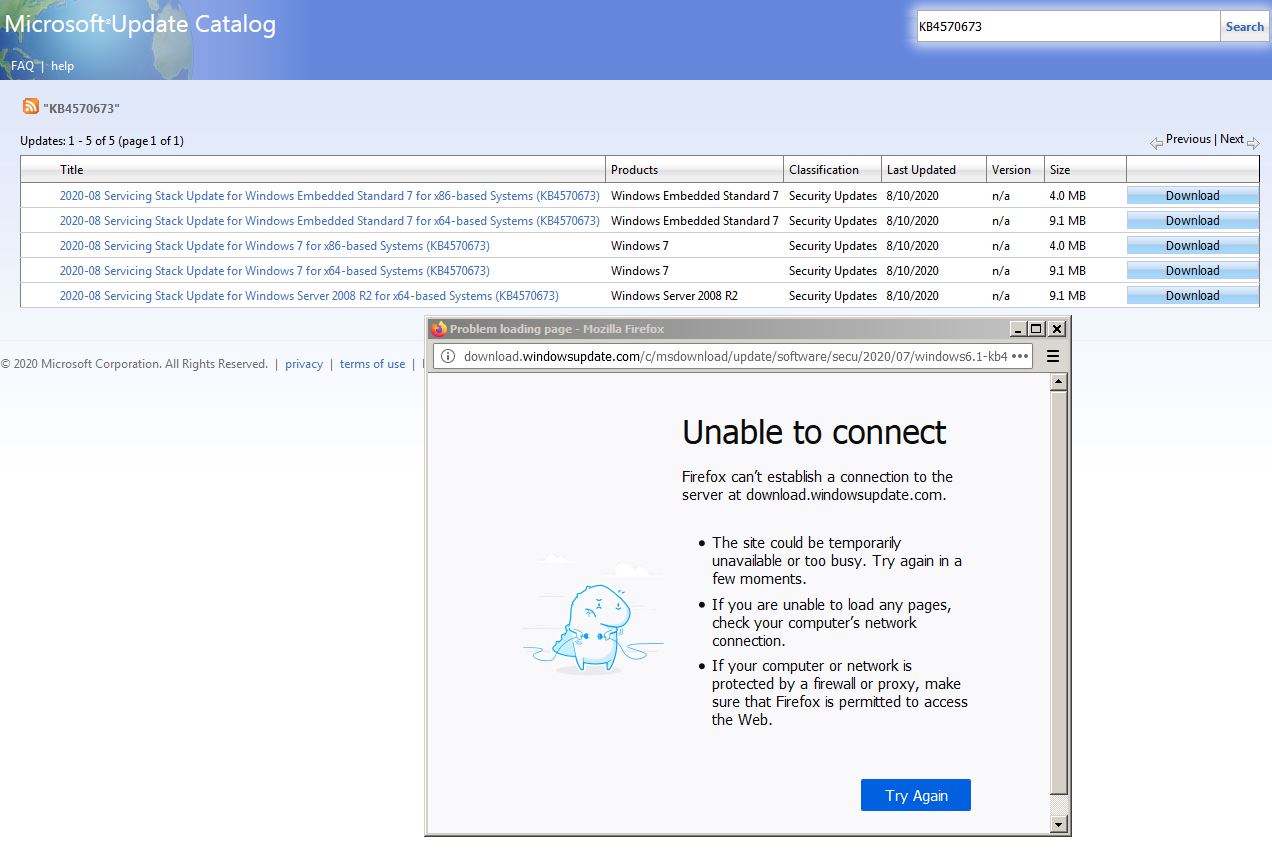This screenshot has width=1272, height=856.
Task: Open the terms of use link
Action: [372, 364]
